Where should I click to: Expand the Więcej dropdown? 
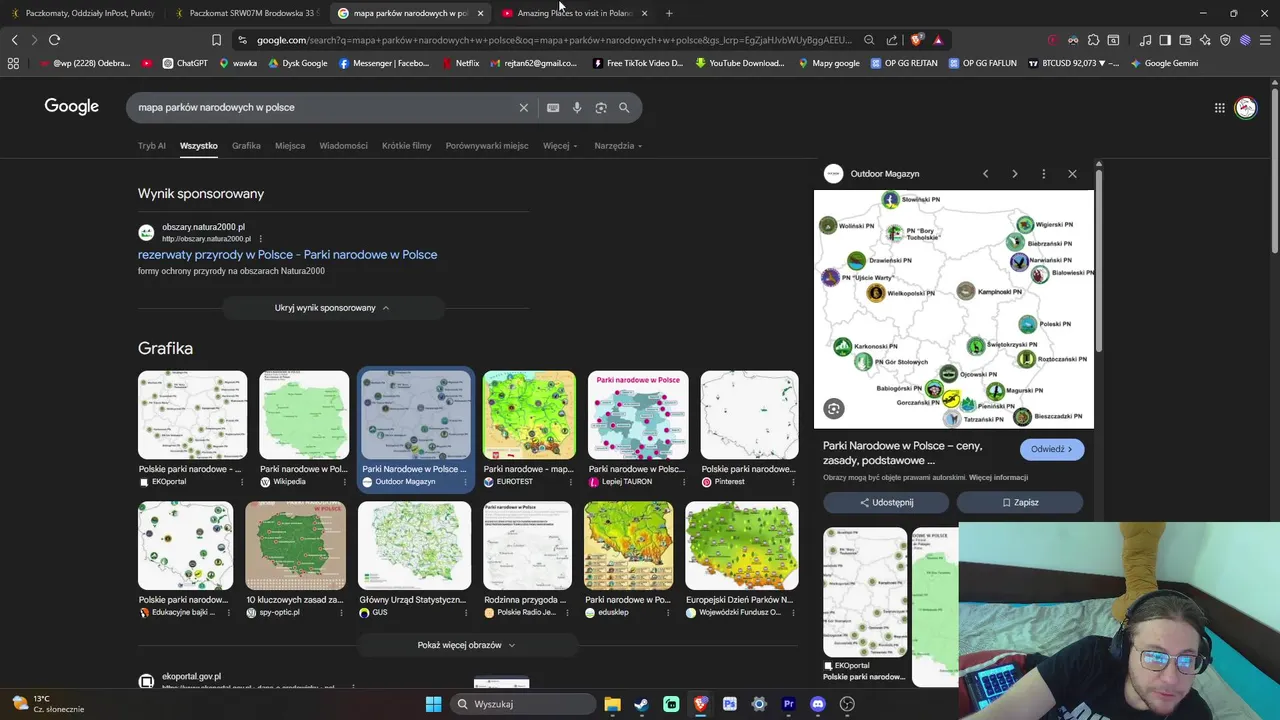[560, 146]
